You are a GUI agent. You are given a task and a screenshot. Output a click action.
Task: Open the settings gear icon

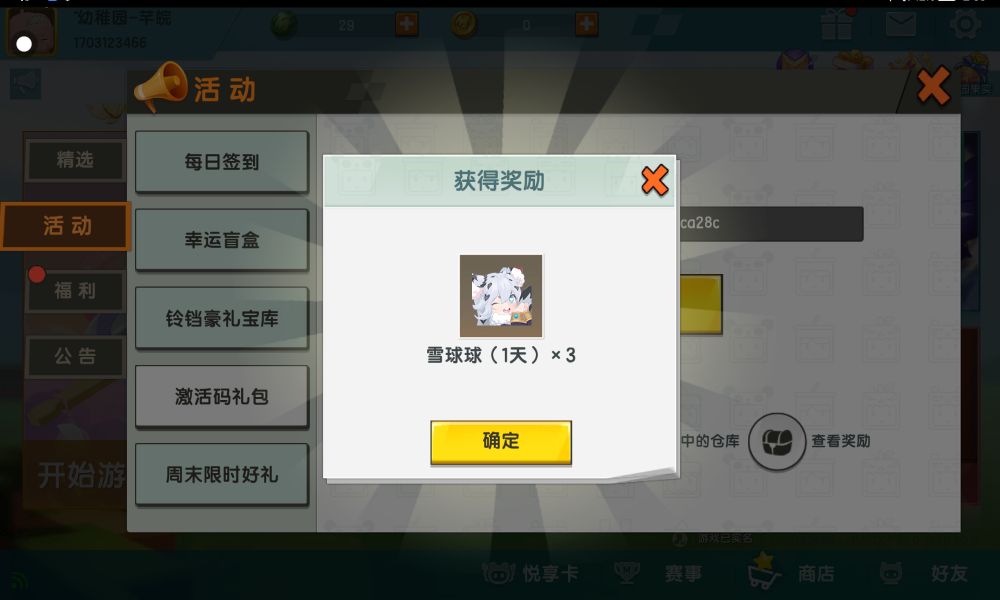965,25
